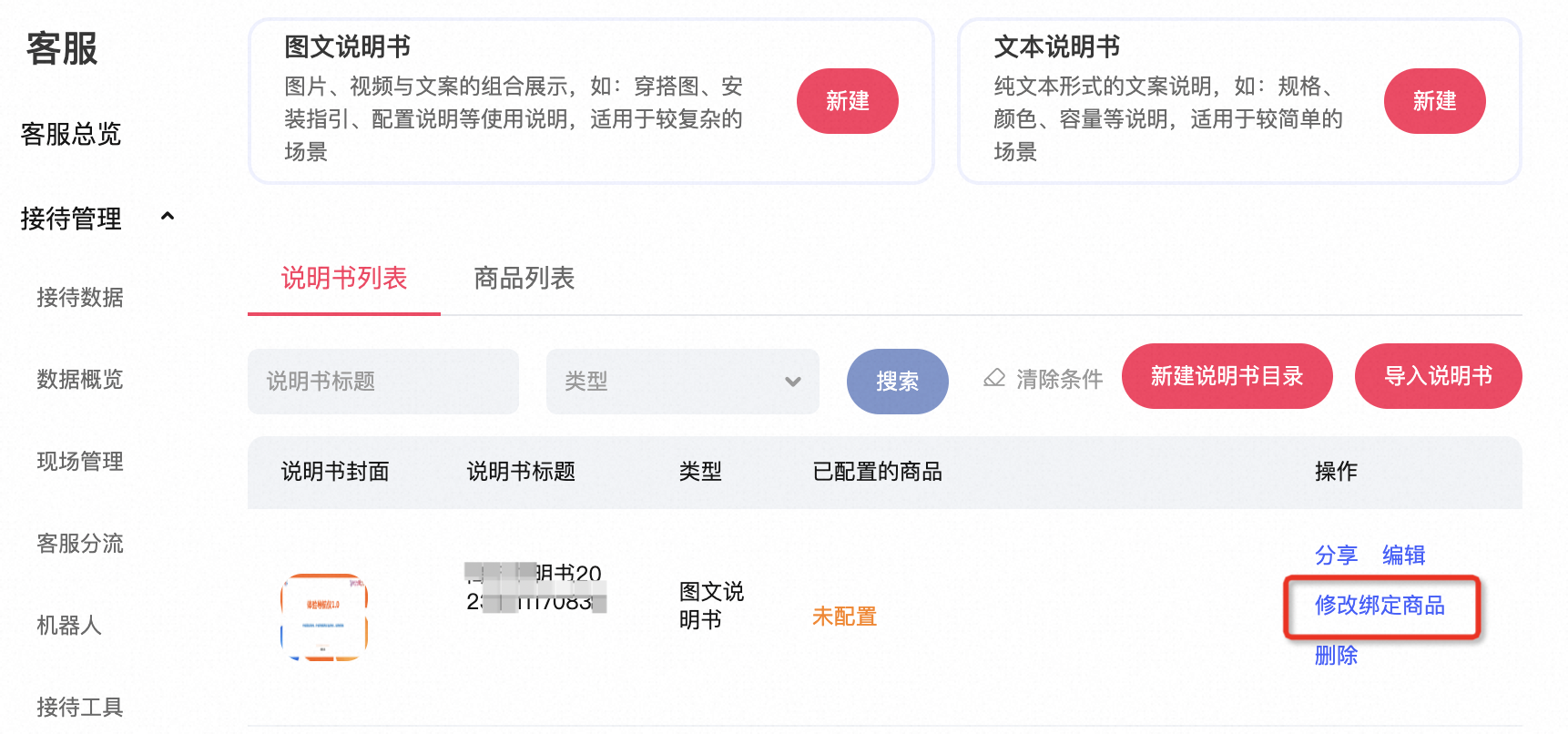Screen dimensions: 1568x734
Task: Switch to the 商品列表 tab
Action: [524, 279]
